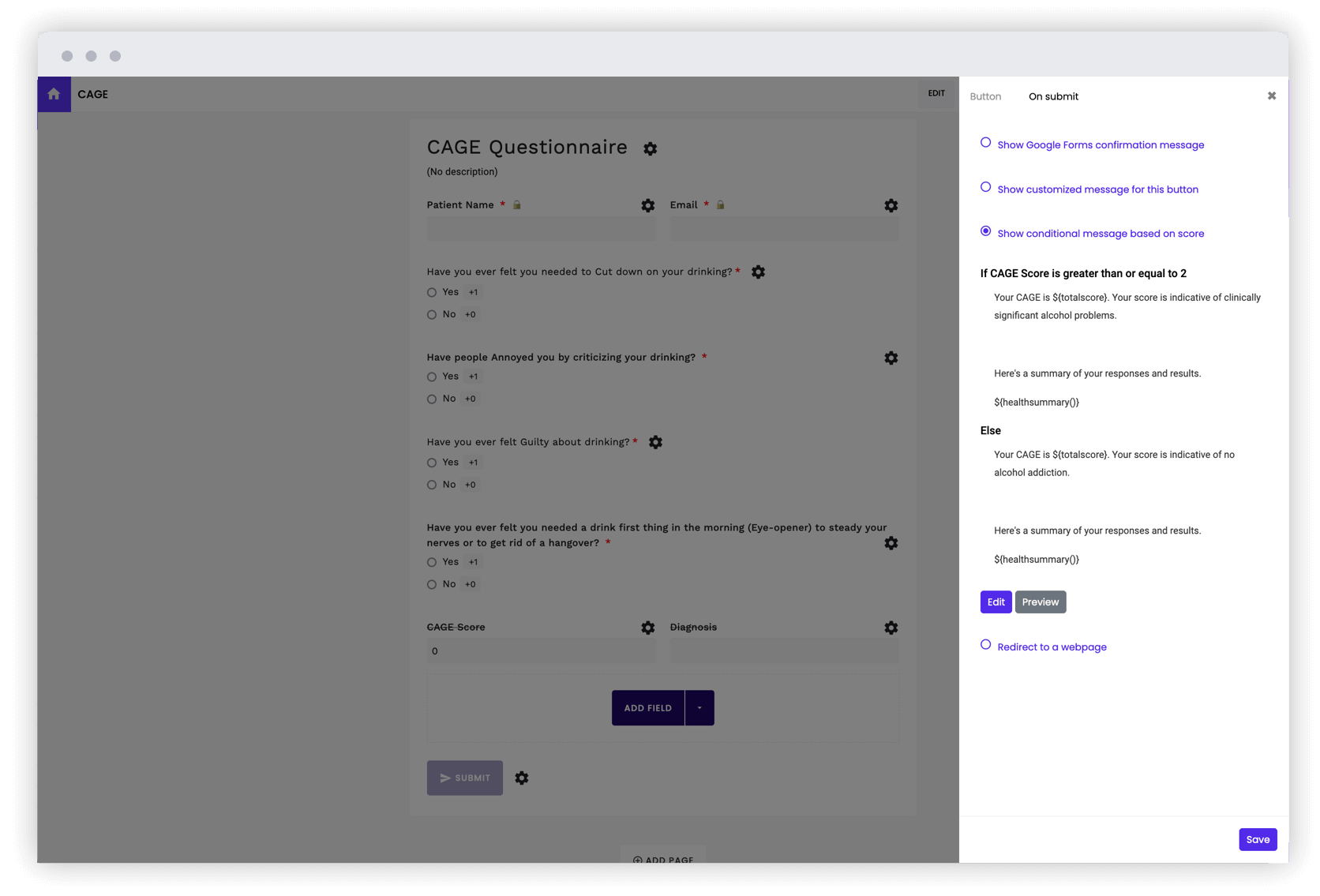Open the Email field settings gear
The height and width of the screenshot is (896, 1320).
point(891,205)
